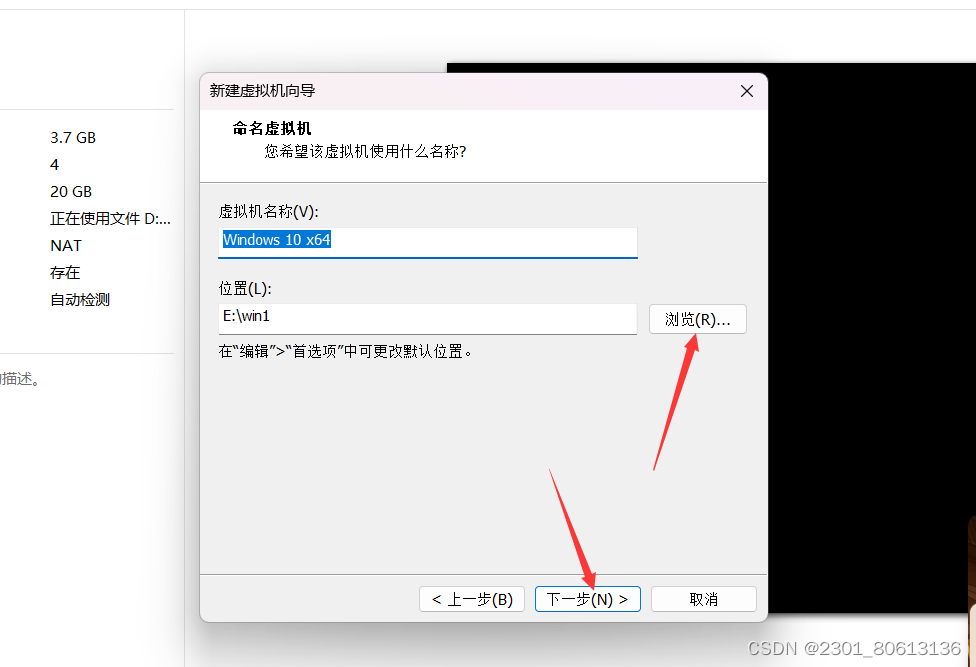Select the 正在使用文件 D:... CD/DVD entry

[110, 218]
